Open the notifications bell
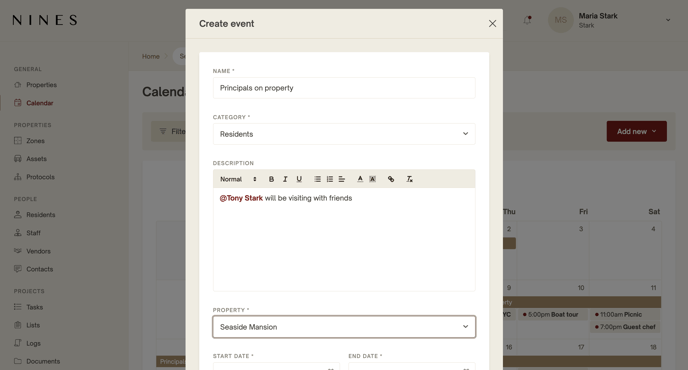688x370 pixels. (527, 20)
